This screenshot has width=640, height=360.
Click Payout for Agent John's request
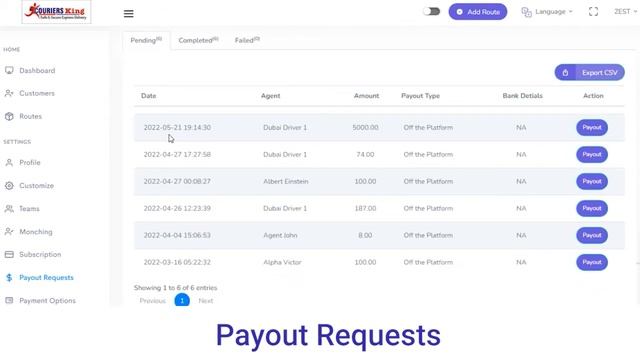tap(592, 235)
